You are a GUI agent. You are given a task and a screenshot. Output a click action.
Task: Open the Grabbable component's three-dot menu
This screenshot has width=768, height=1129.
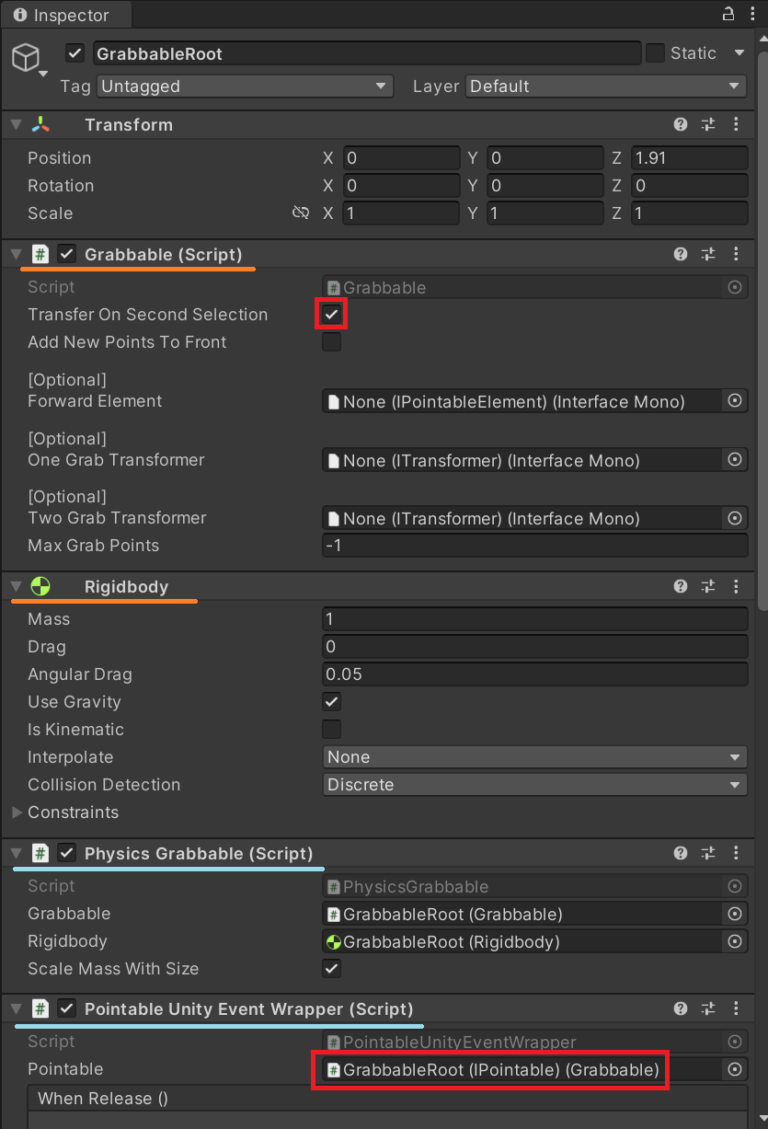coord(736,254)
